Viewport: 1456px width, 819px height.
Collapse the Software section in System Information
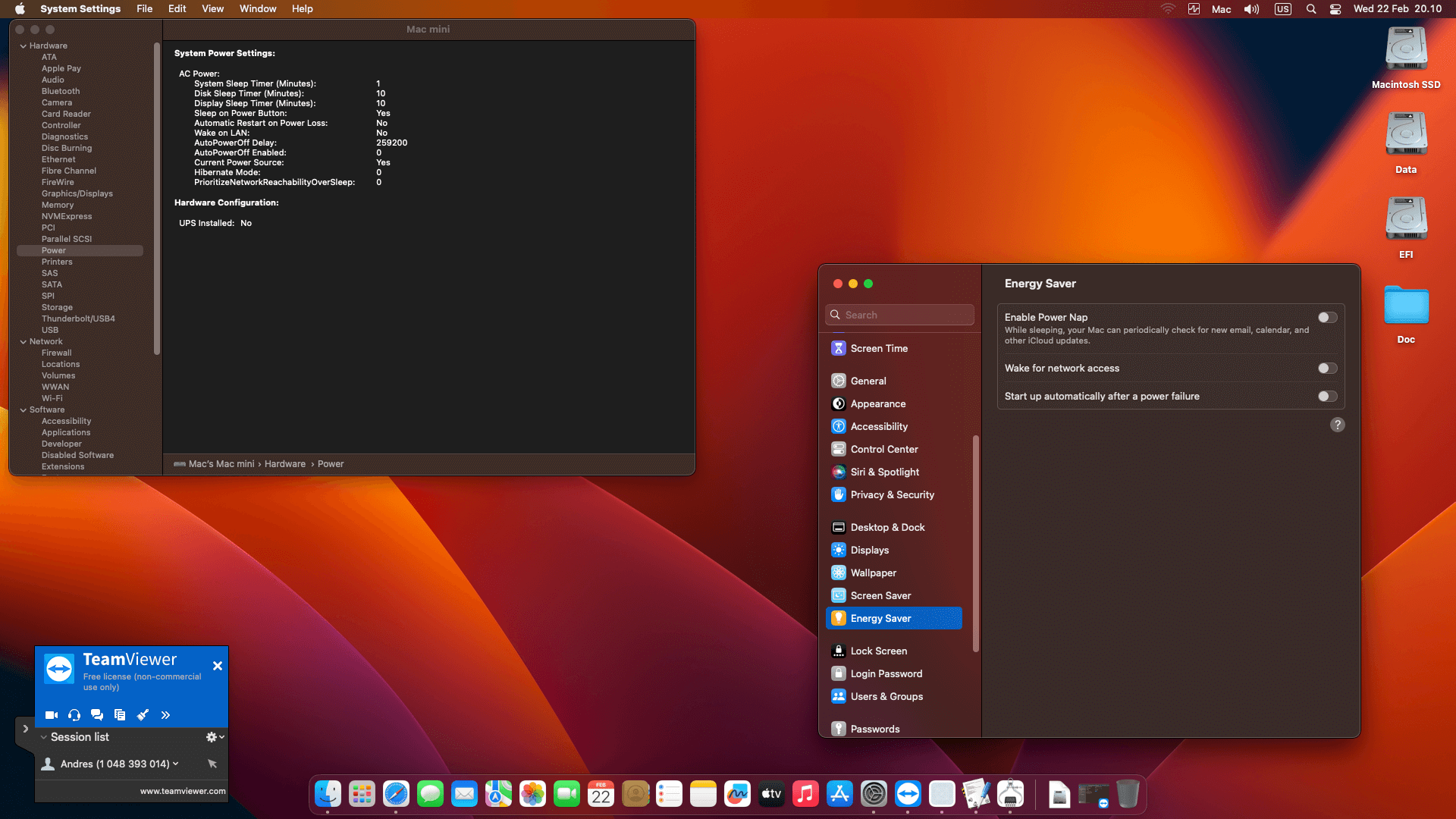[x=23, y=410]
